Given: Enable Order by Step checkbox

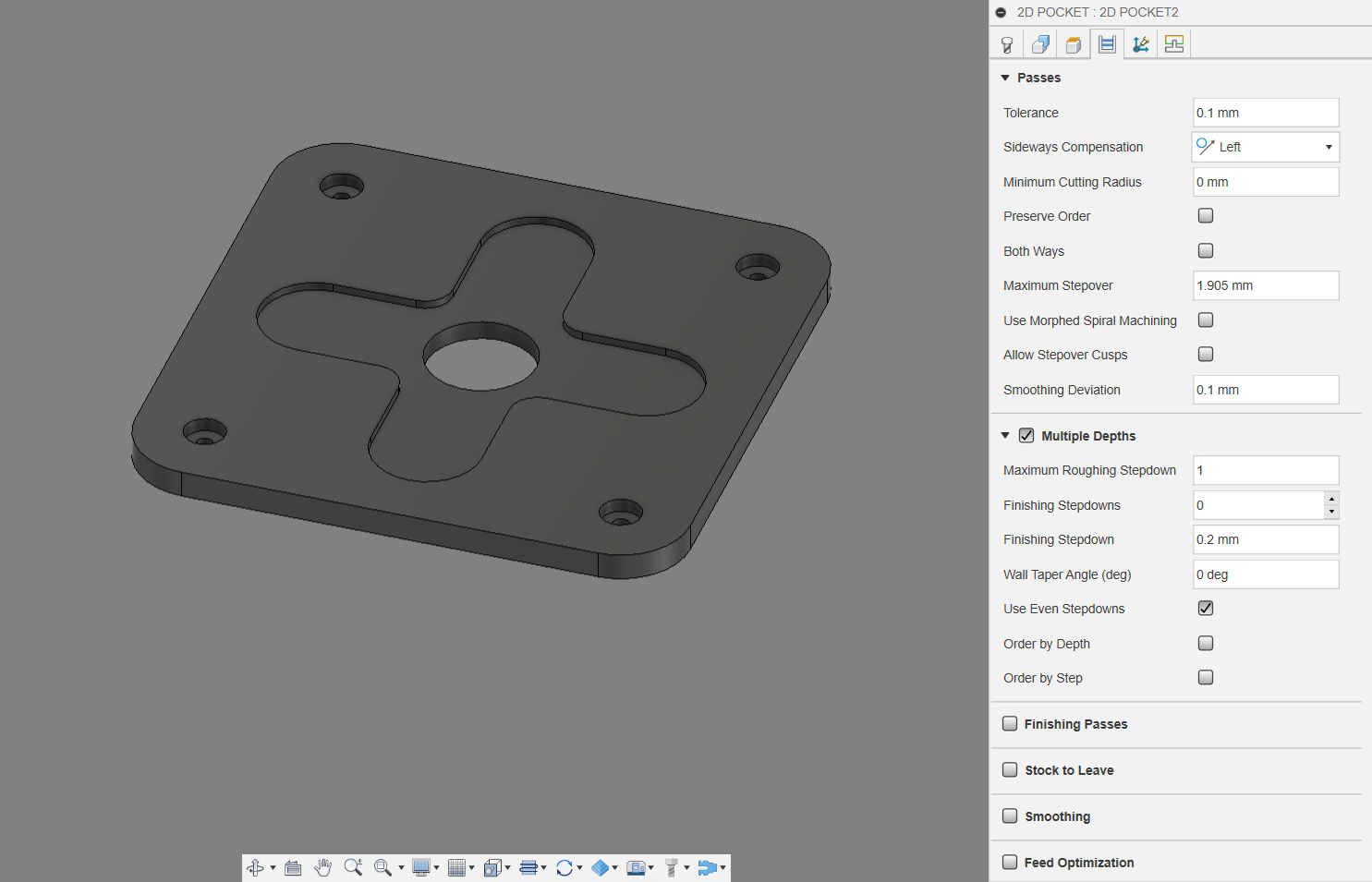Looking at the screenshot, I should click(1206, 677).
